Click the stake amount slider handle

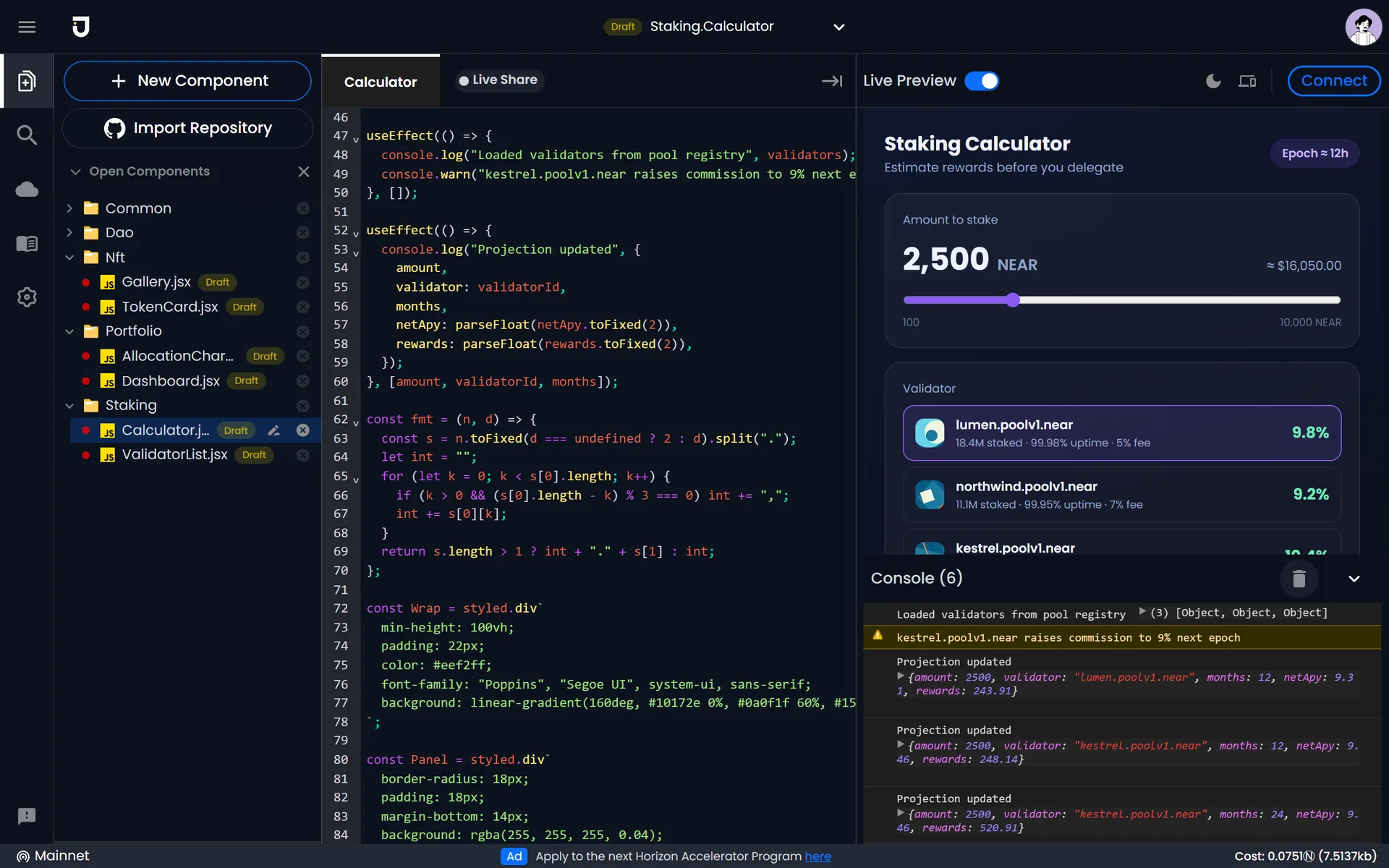(1013, 299)
